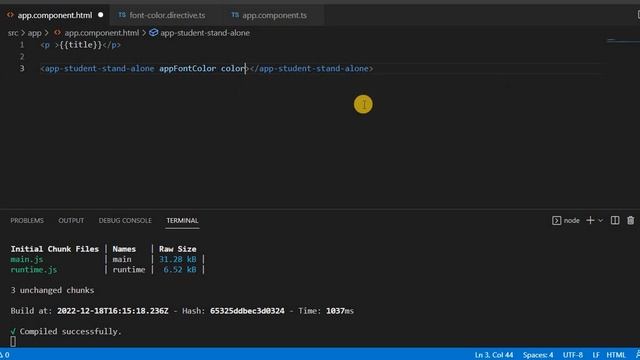Click main.js in terminal output
640x360 pixels.
coord(27,259)
